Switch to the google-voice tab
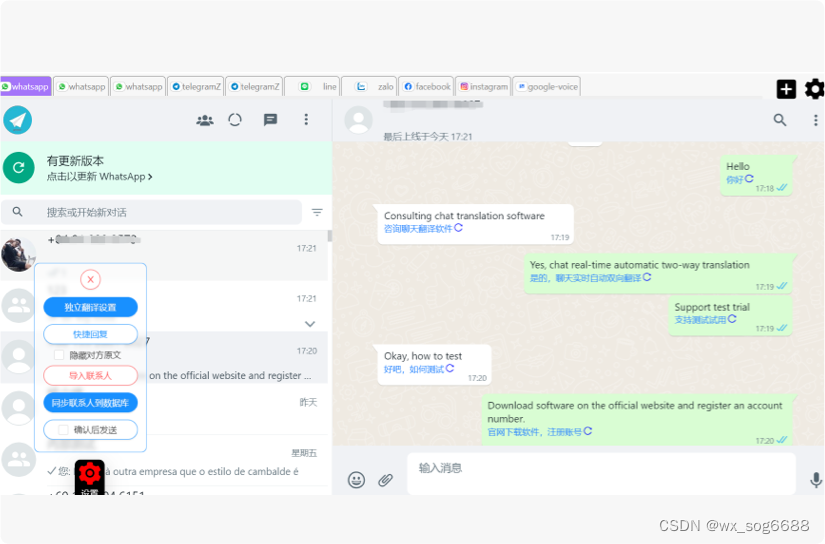The width and height of the screenshot is (825, 544). coord(547,87)
